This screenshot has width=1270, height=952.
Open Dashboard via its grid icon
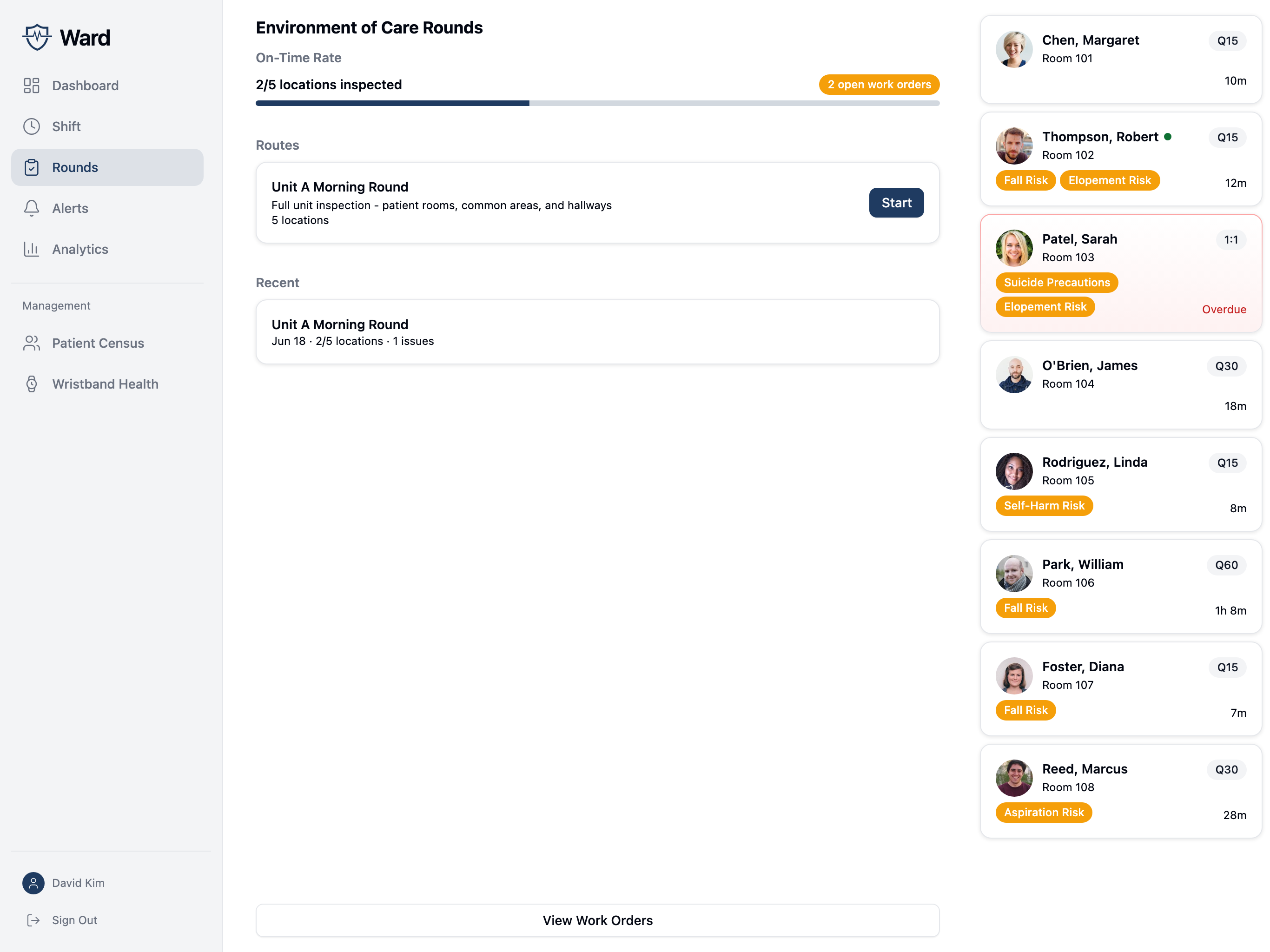(x=32, y=86)
